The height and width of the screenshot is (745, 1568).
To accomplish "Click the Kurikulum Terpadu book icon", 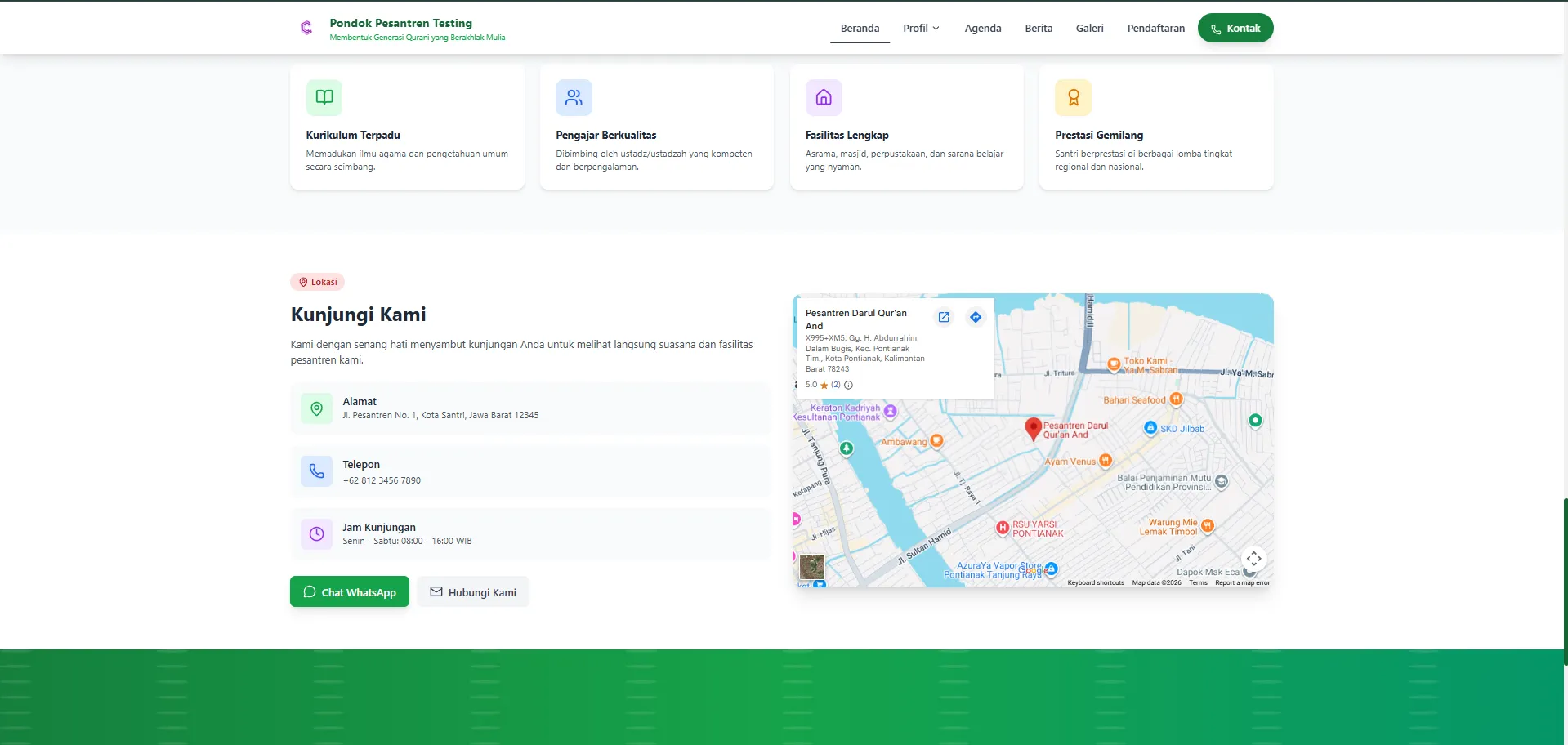I will (x=324, y=98).
